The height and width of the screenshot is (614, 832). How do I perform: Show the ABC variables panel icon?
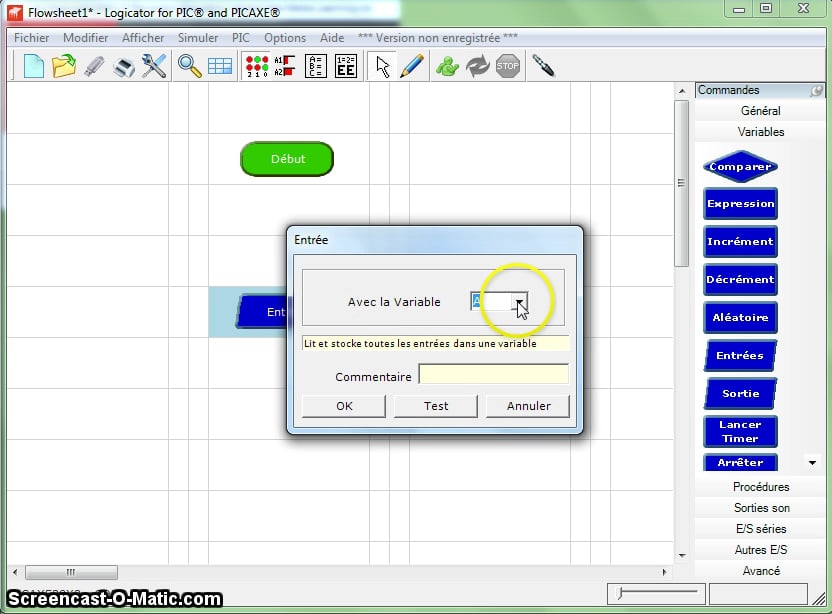tap(316, 66)
